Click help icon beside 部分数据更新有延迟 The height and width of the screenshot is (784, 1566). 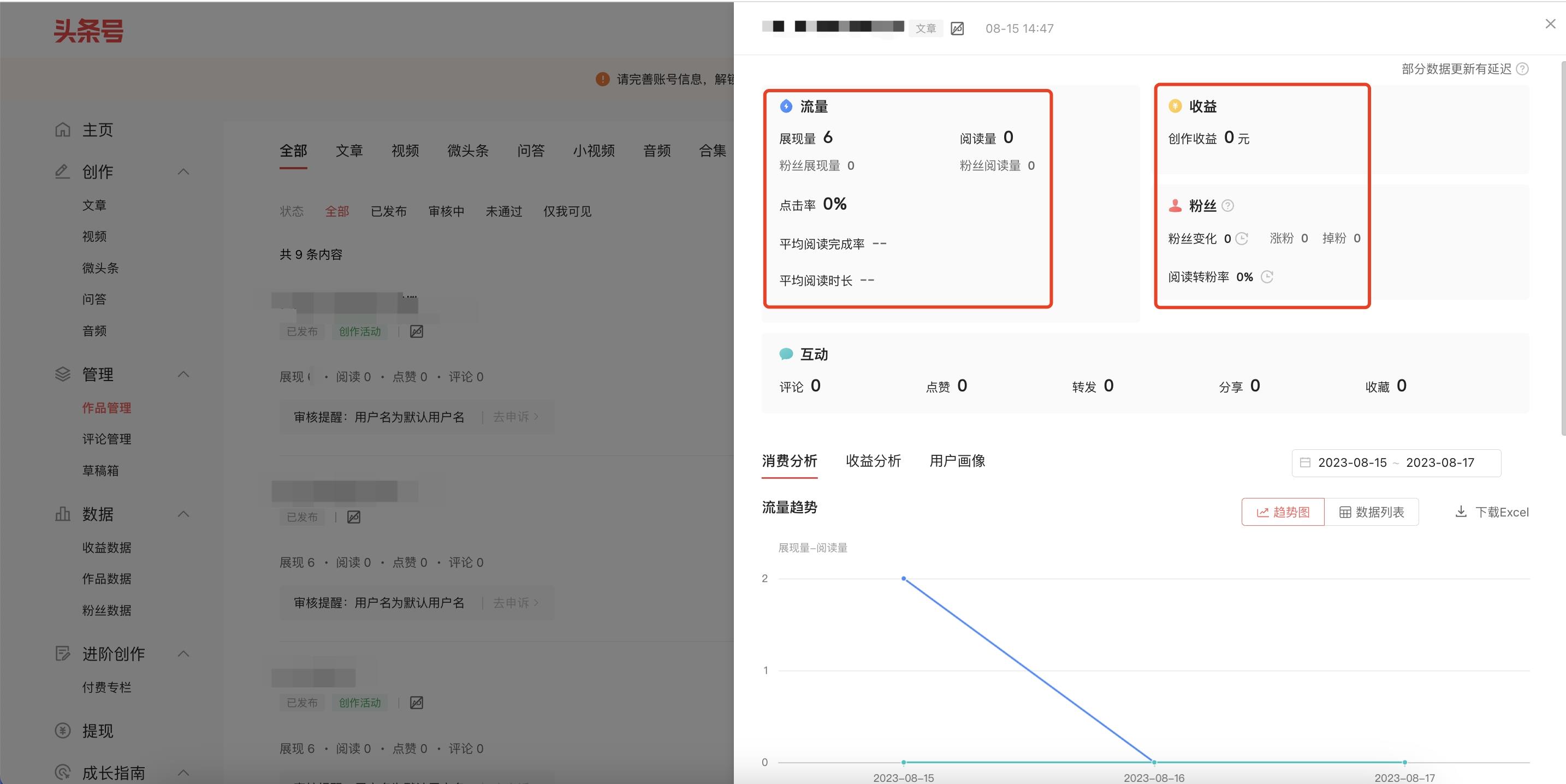[x=1522, y=69]
